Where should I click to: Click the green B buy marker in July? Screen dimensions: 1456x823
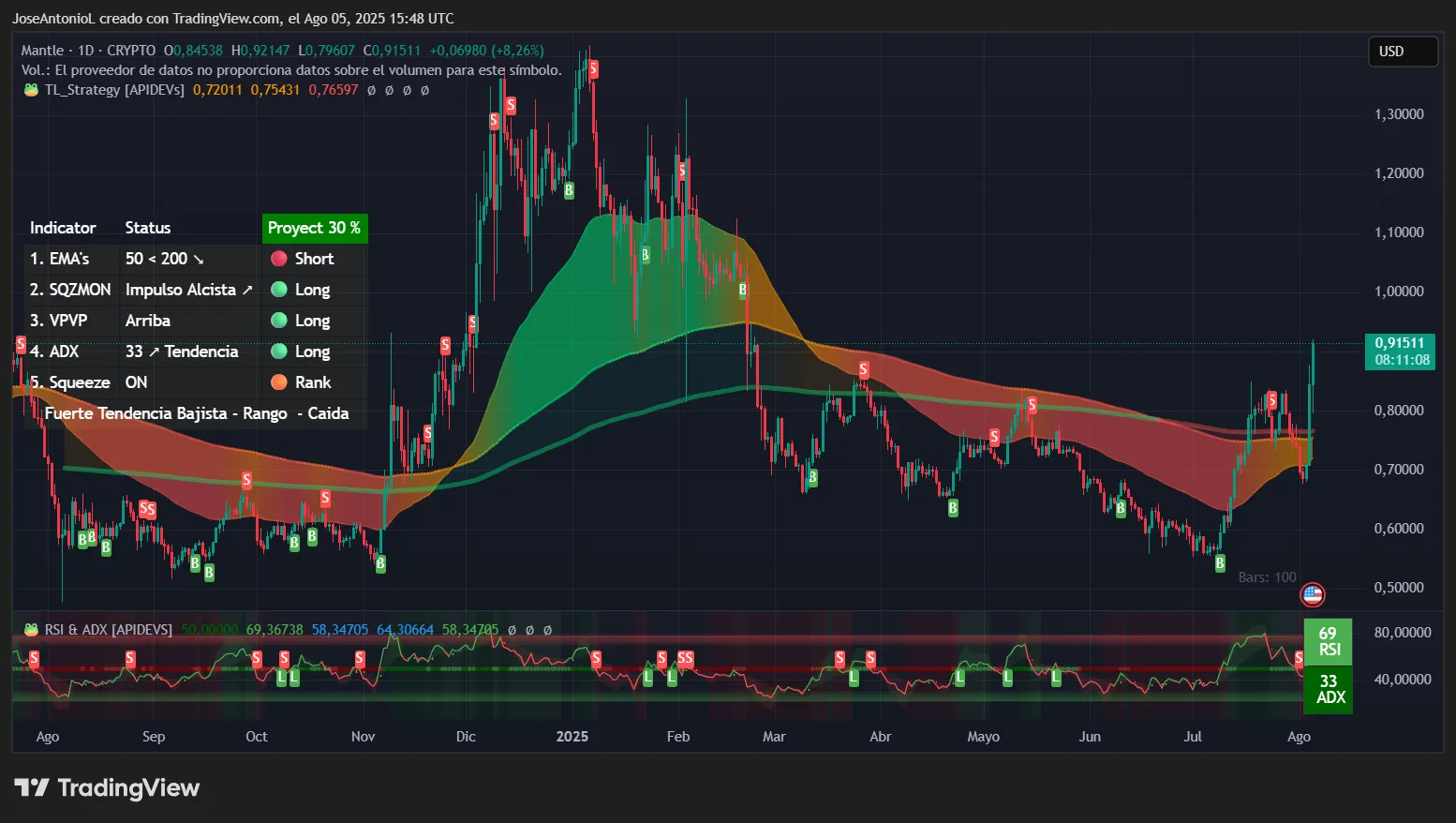click(1220, 562)
